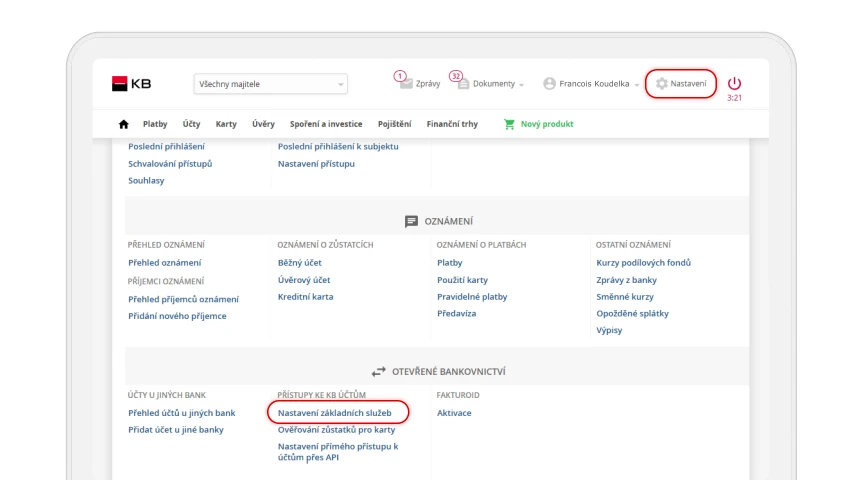864x480 pixels.
Task: Click the Dokumenty label
Action: pyautogui.click(x=494, y=84)
